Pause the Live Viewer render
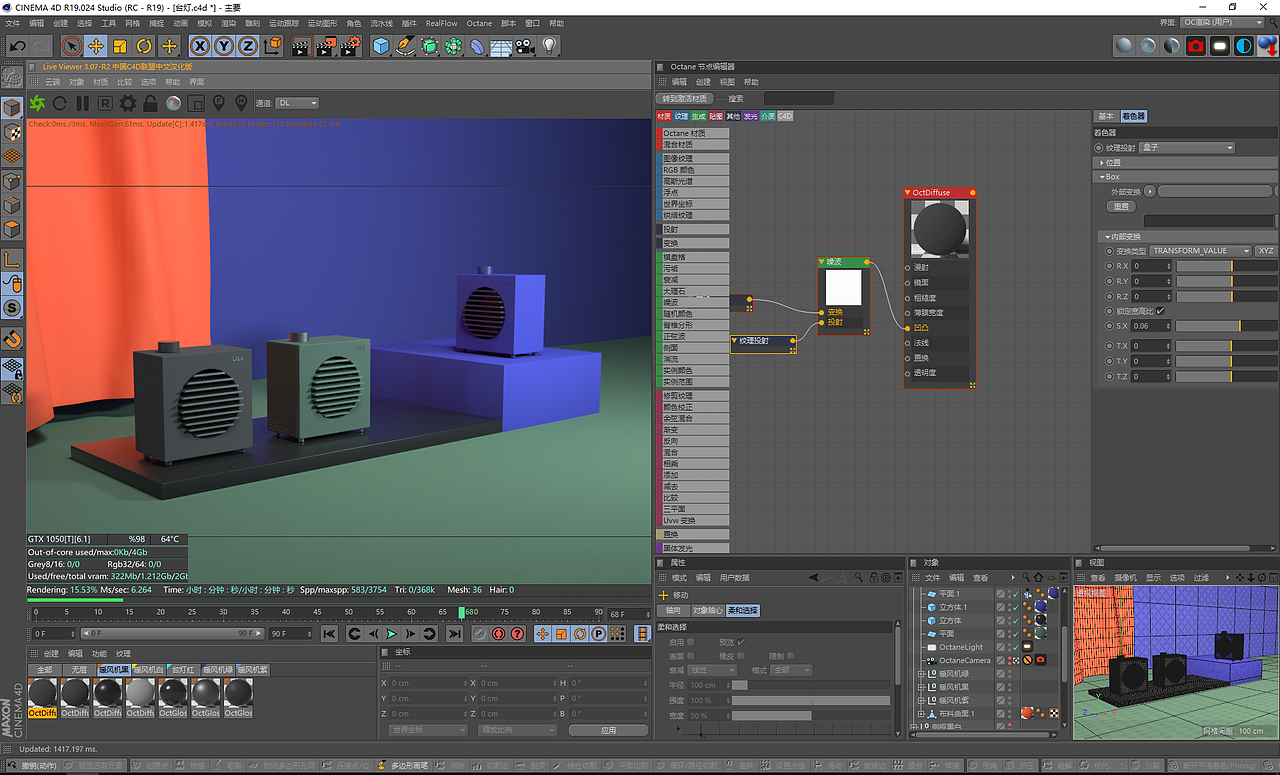Viewport: 1280px width, 775px height. click(x=82, y=103)
